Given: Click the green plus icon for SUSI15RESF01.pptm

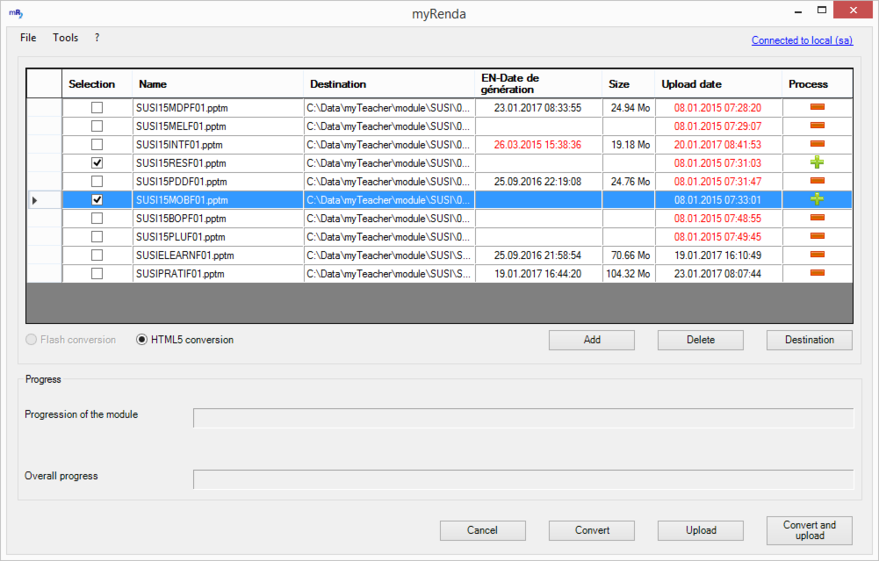Looking at the screenshot, I should tap(817, 163).
